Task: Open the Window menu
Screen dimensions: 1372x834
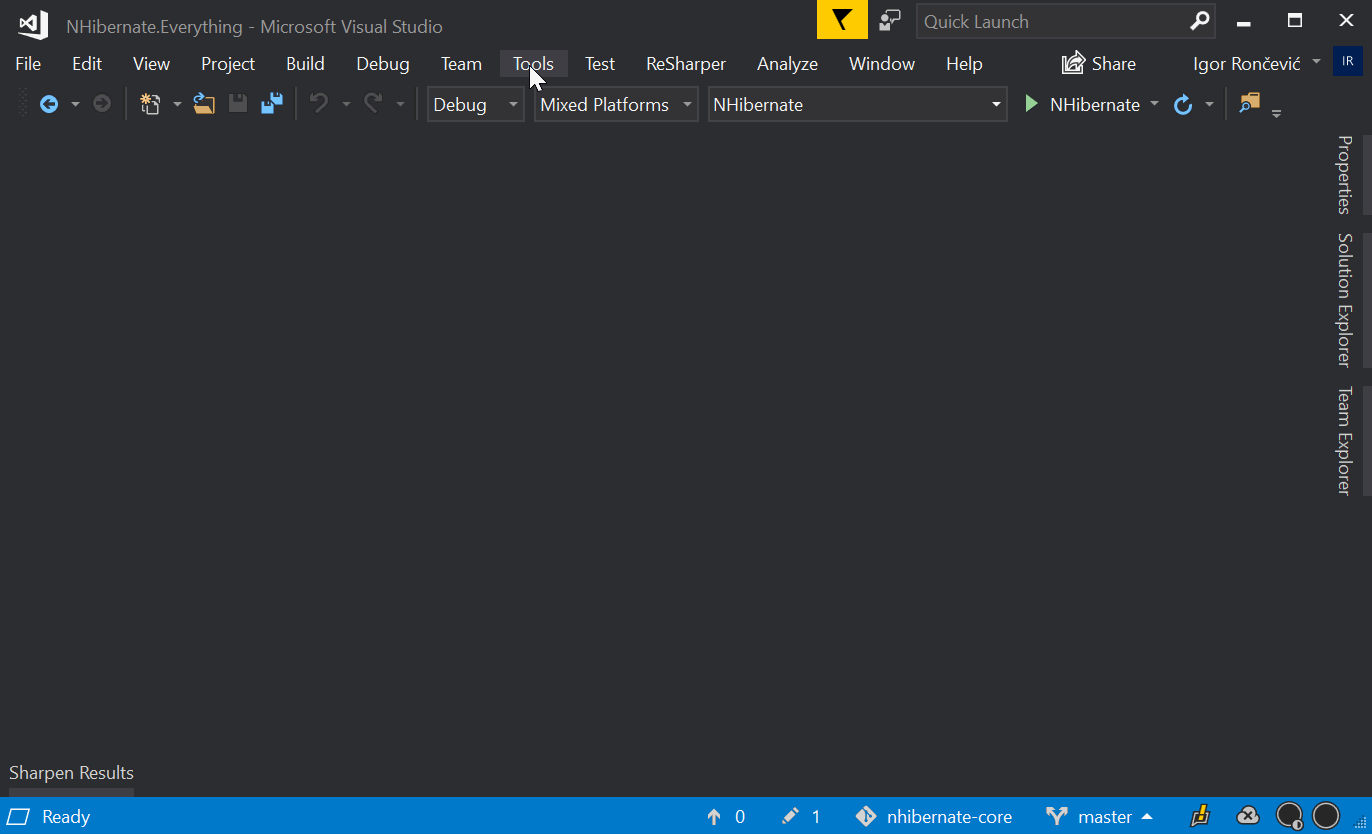Action: pyautogui.click(x=882, y=63)
